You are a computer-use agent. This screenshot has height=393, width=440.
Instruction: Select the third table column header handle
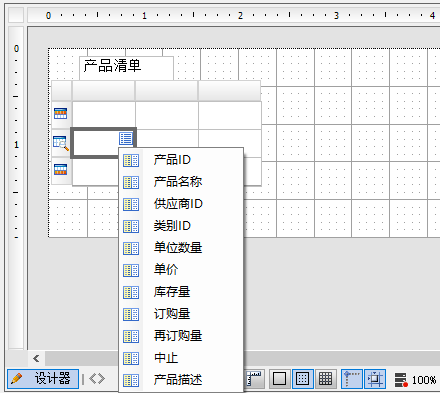230,90
